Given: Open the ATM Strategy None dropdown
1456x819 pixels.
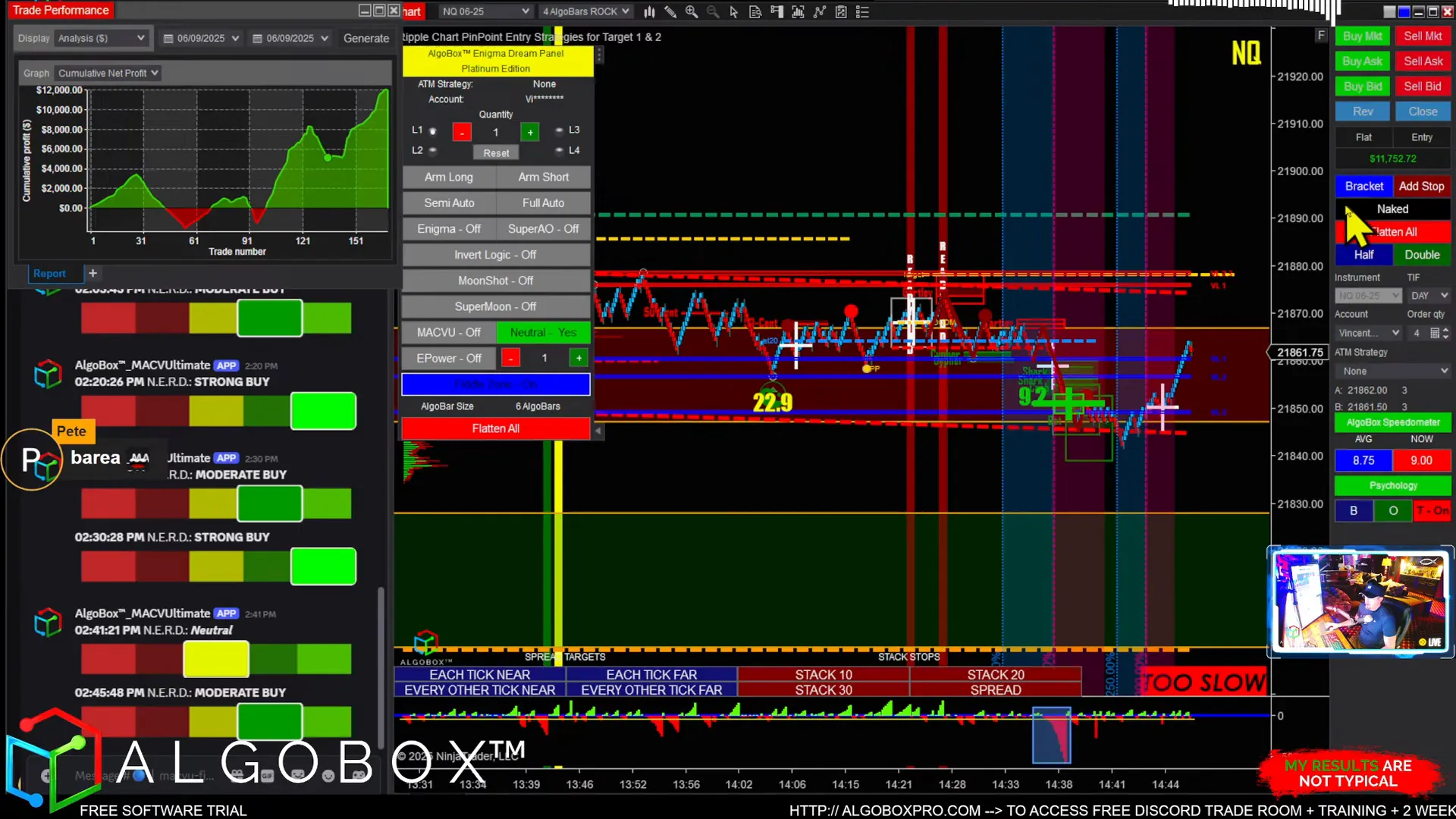Looking at the screenshot, I should pos(1394,371).
